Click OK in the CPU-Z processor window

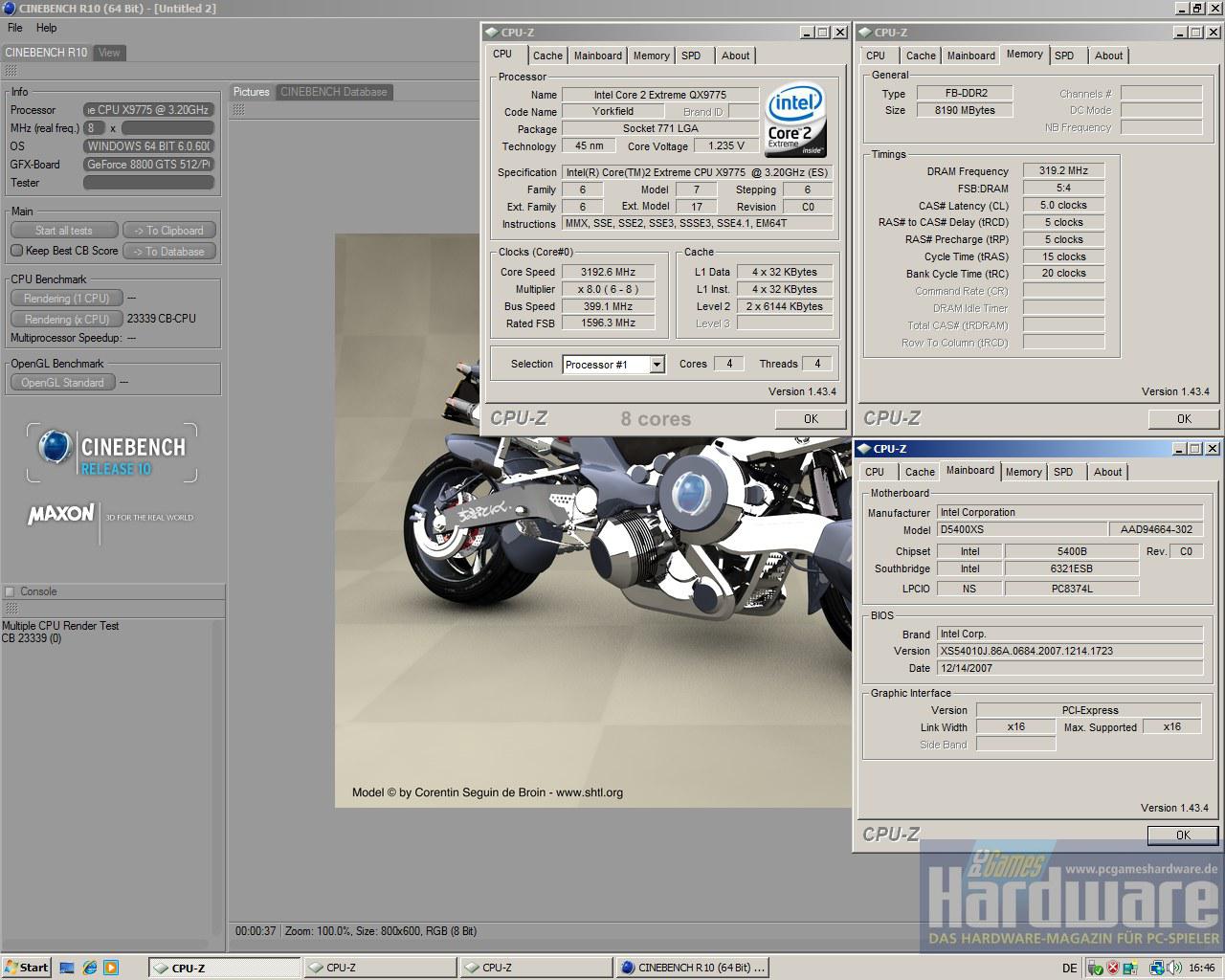point(811,418)
